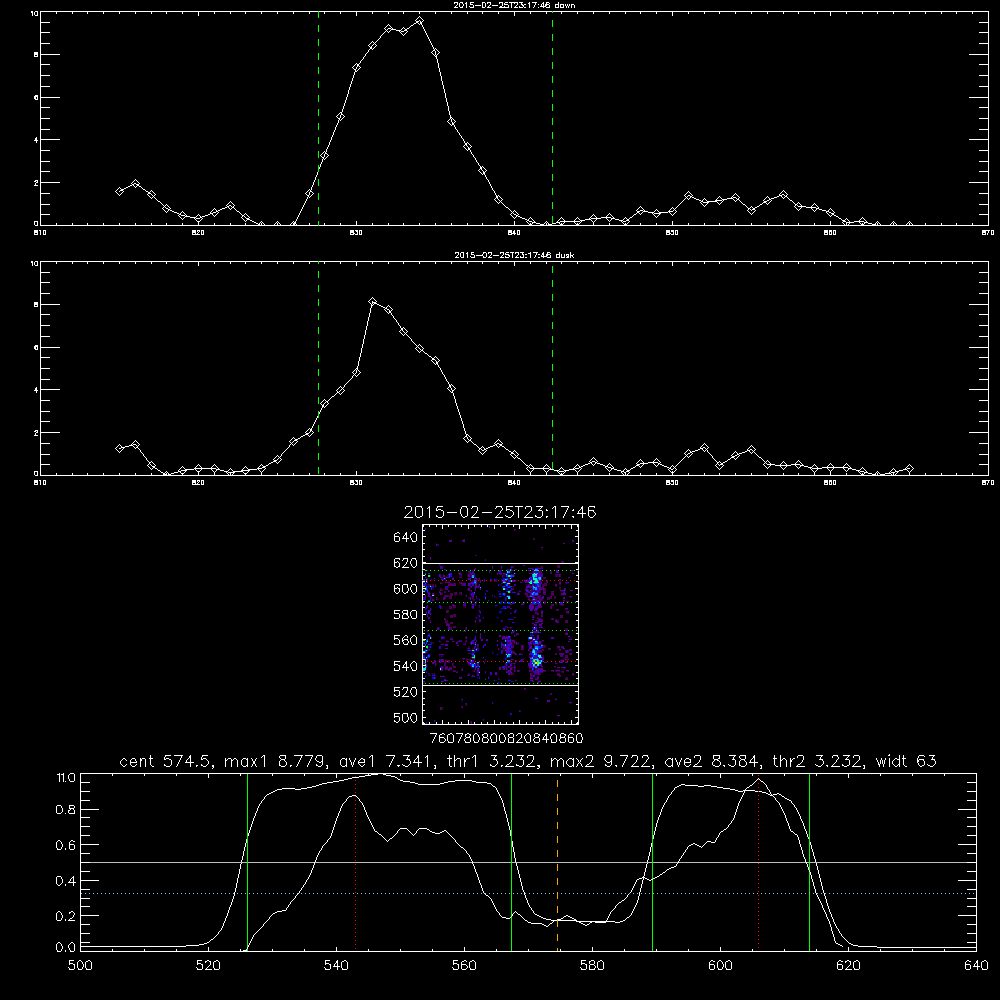Select the 'cent 574.5' value in header
This screenshot has width=1000, height=1000.
(x=167, y=761)
